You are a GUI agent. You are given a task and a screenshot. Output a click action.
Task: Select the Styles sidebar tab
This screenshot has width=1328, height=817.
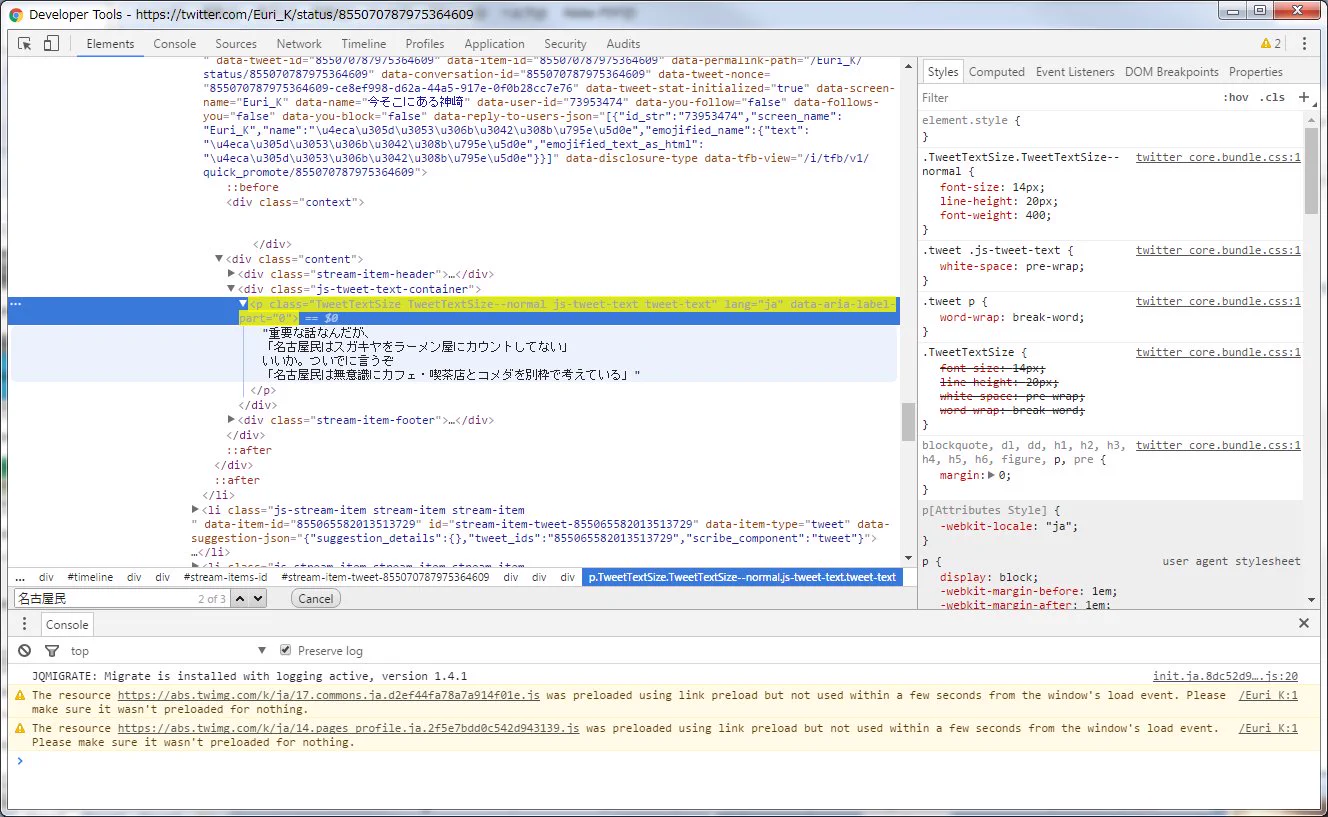942,72
